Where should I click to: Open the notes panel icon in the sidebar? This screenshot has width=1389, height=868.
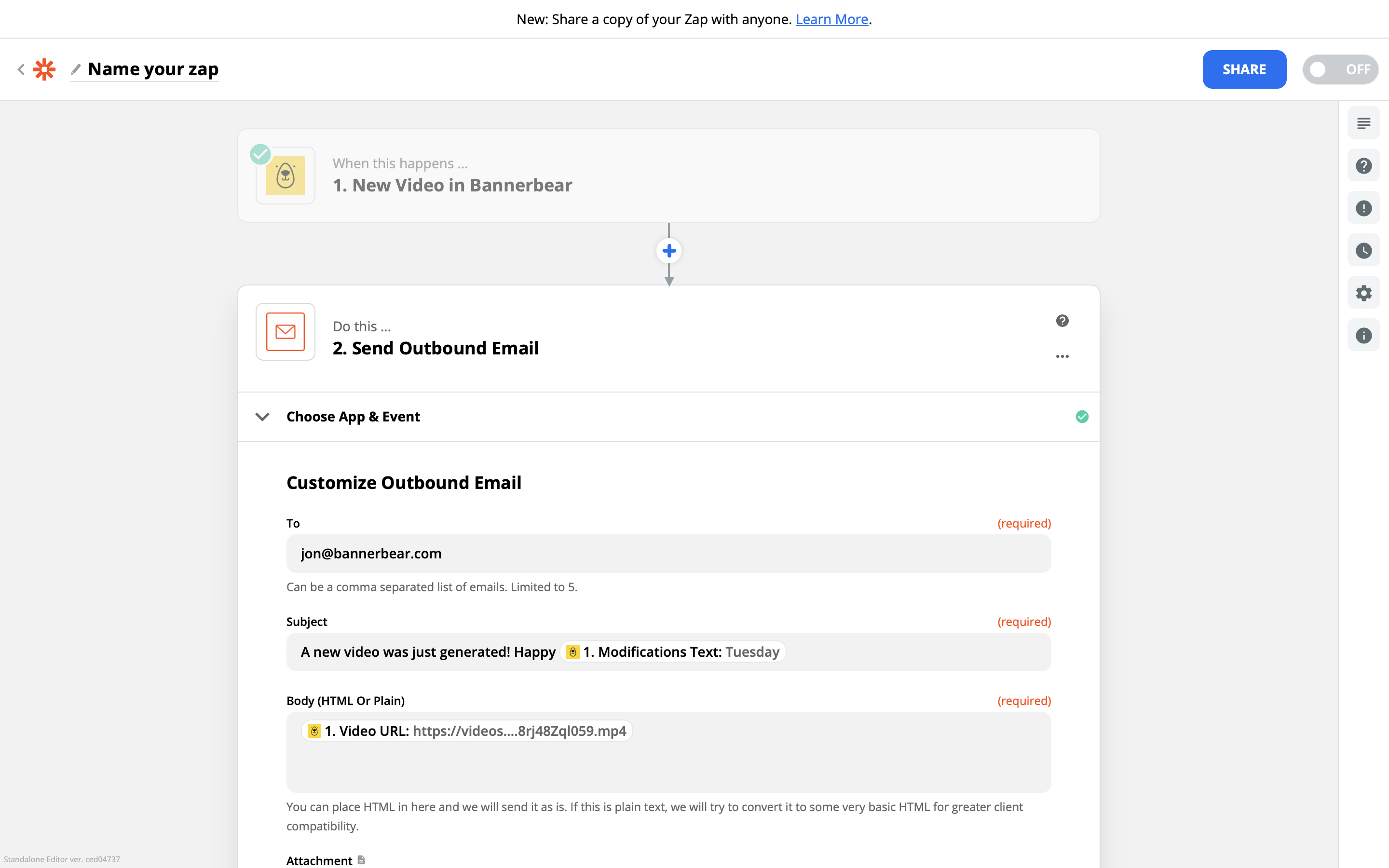pos(1363,123)
